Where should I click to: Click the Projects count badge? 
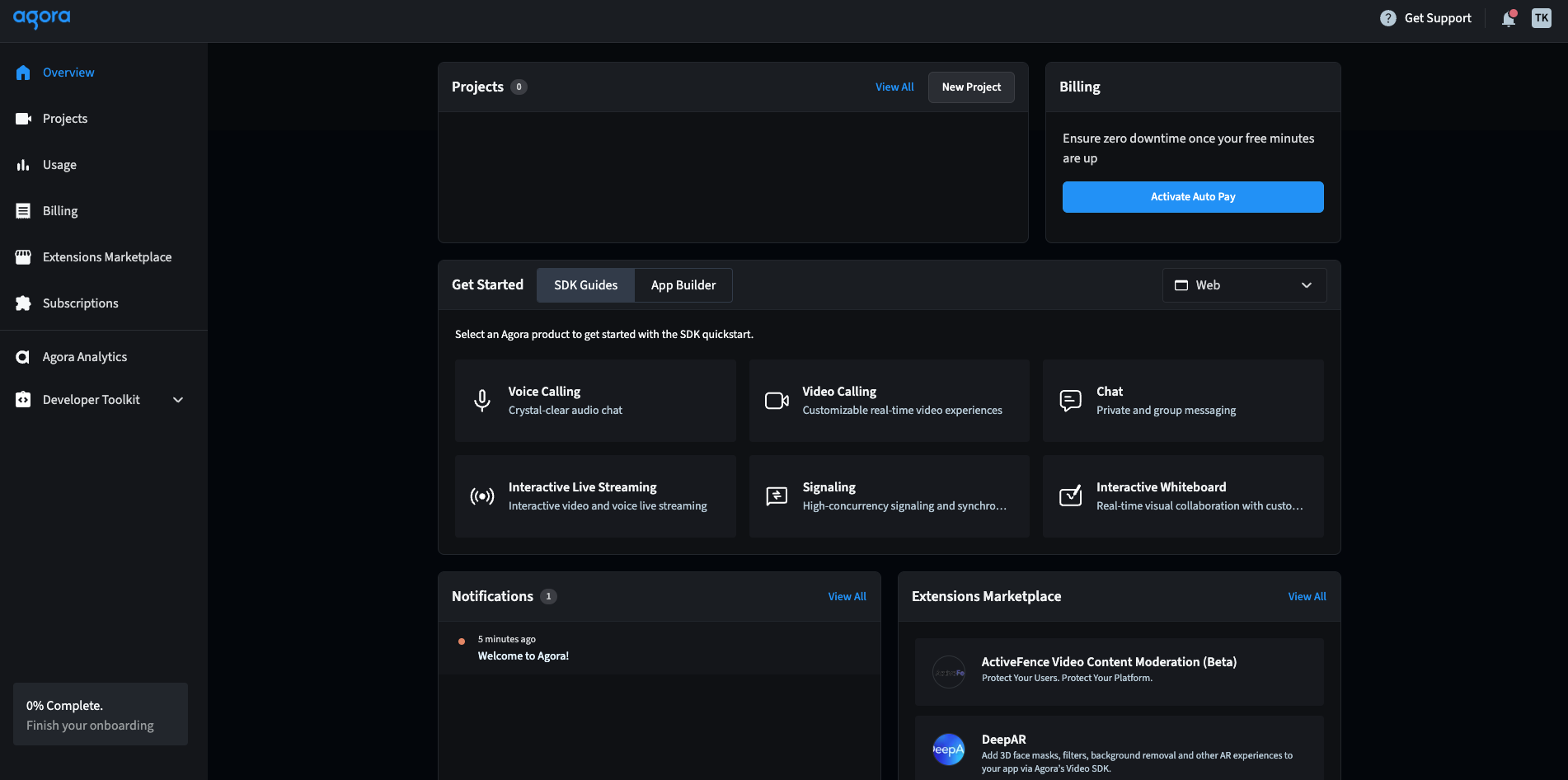[519, 87]
